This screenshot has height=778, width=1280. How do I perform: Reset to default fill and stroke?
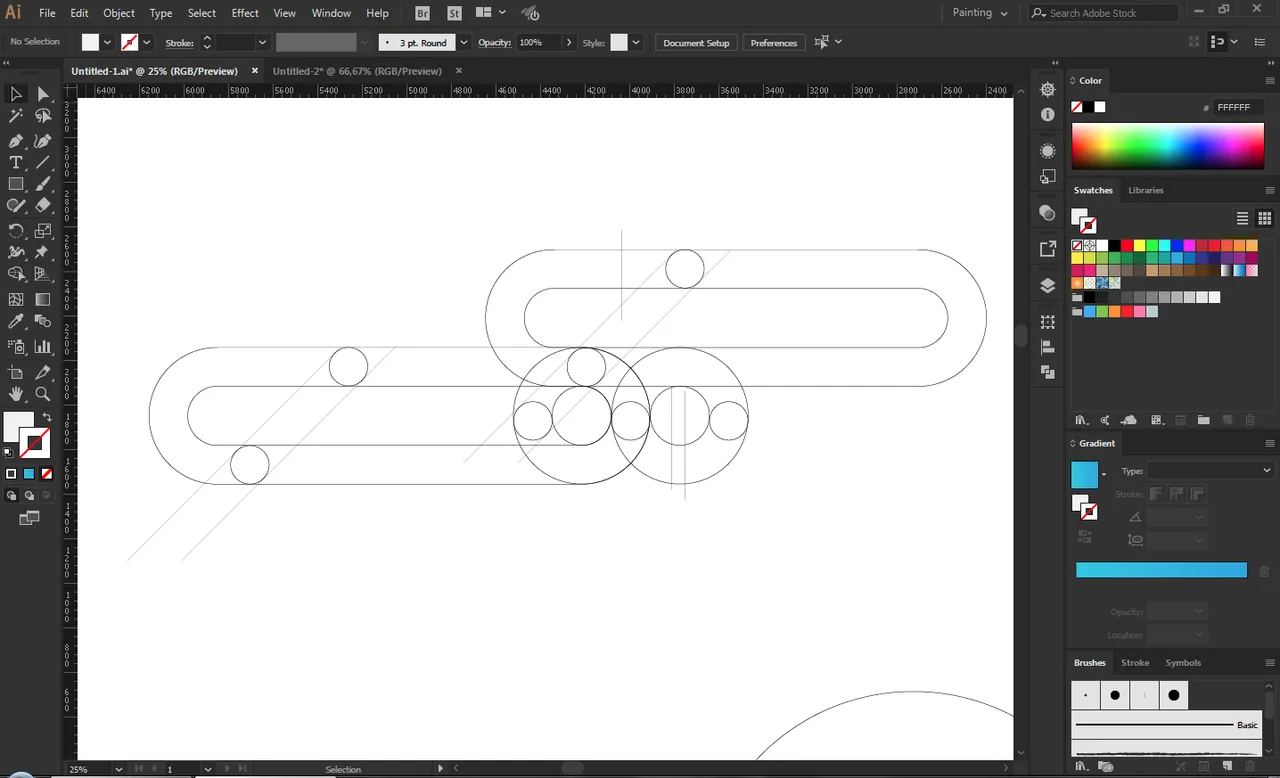(9, 452)
